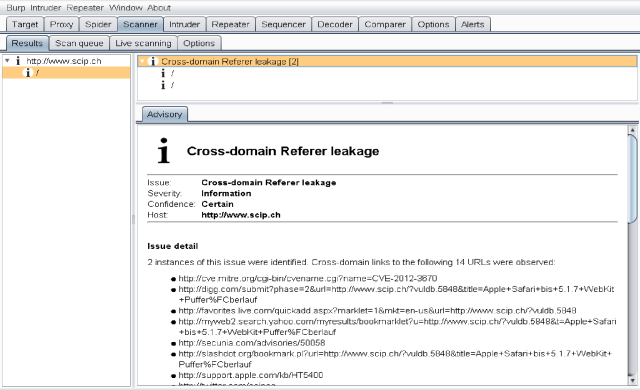Open the Intruder menu in menu bar
The height and width of the screenshot is (390, 640).
pyautogui.click(x=46, y=8)
